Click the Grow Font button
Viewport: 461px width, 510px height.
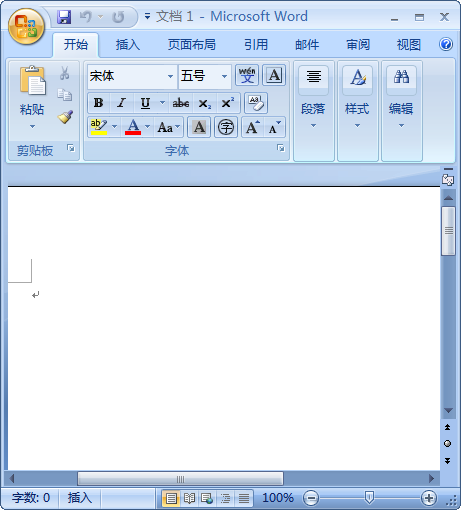pos(253,127)
